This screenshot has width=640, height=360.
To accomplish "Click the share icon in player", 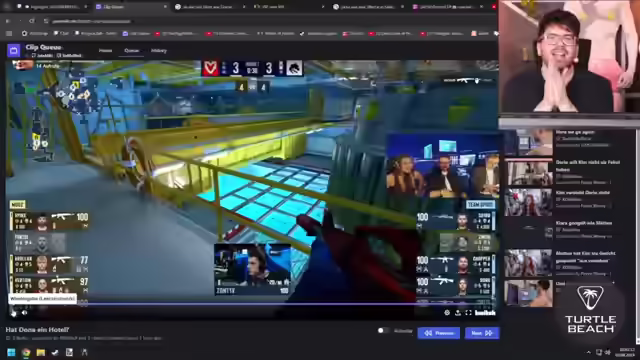I will coord(458,313).
